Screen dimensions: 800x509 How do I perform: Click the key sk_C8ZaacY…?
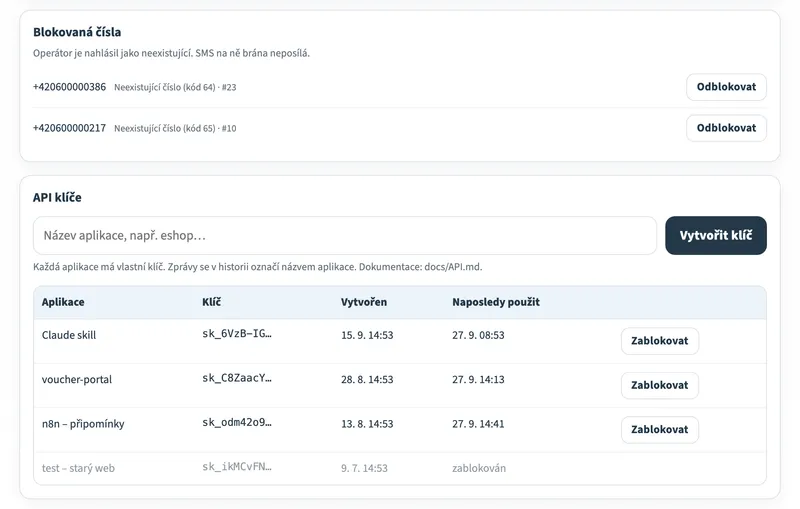[237, 378]
